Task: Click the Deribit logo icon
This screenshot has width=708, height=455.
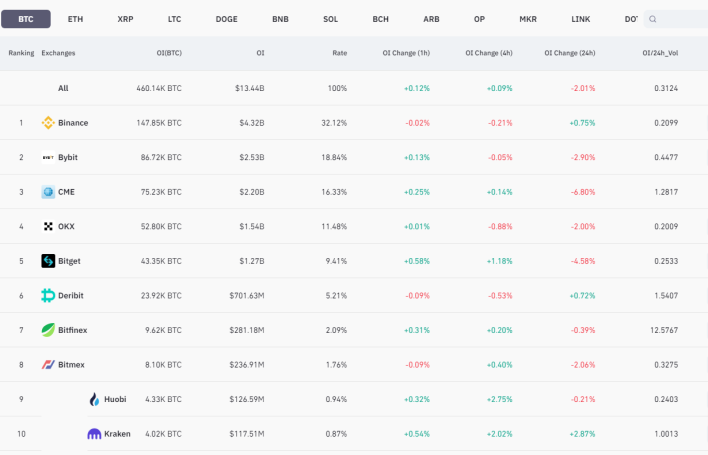Action: click(x=48, y=296)
